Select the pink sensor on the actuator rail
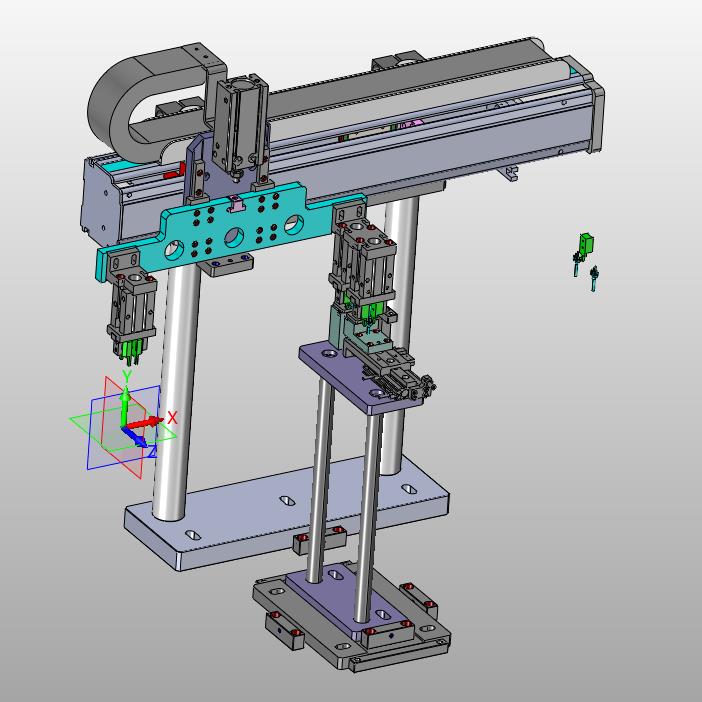Screen dimensions: 702x702 click(x=411, y=124)
